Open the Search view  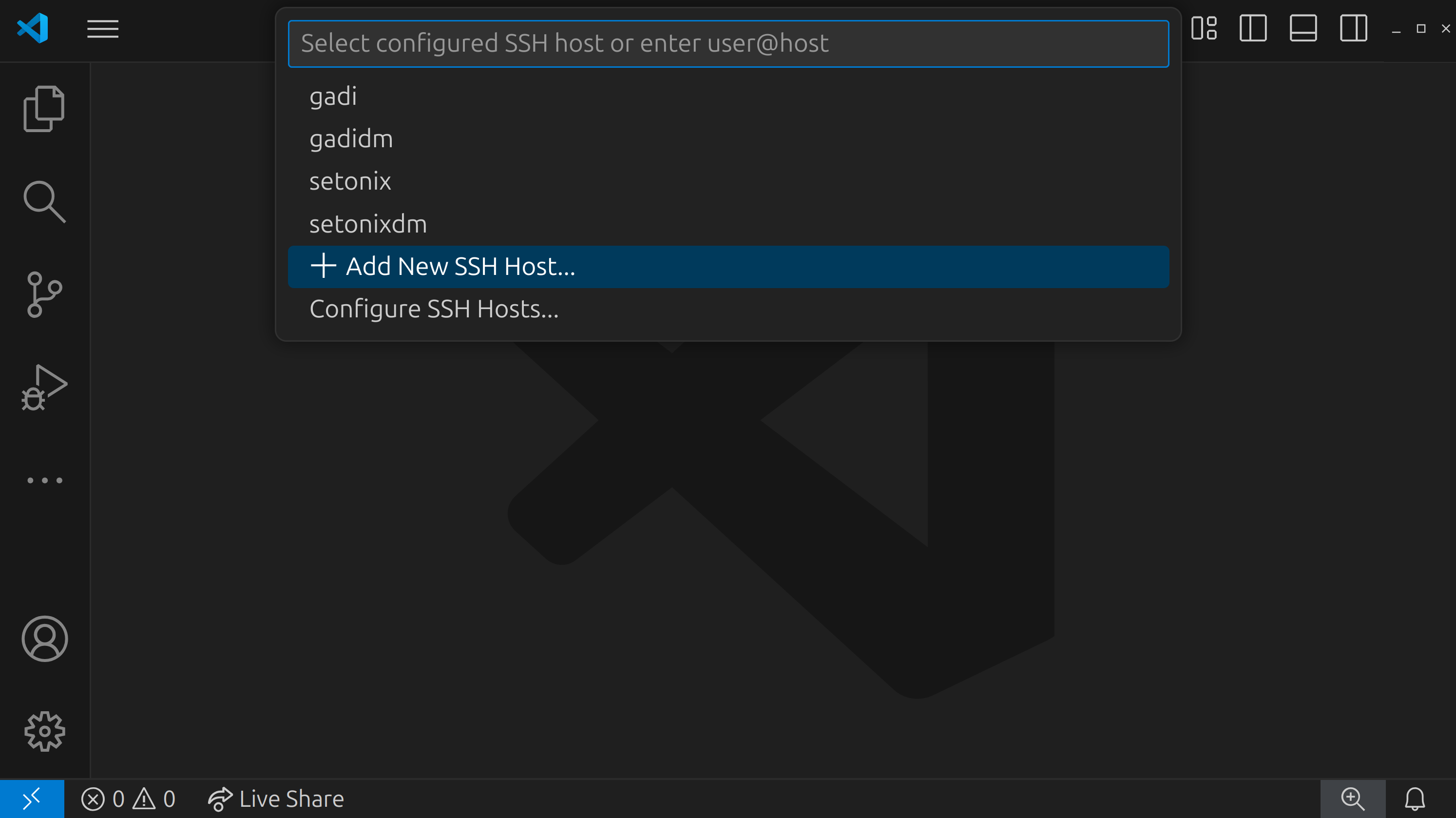[44, 202]
